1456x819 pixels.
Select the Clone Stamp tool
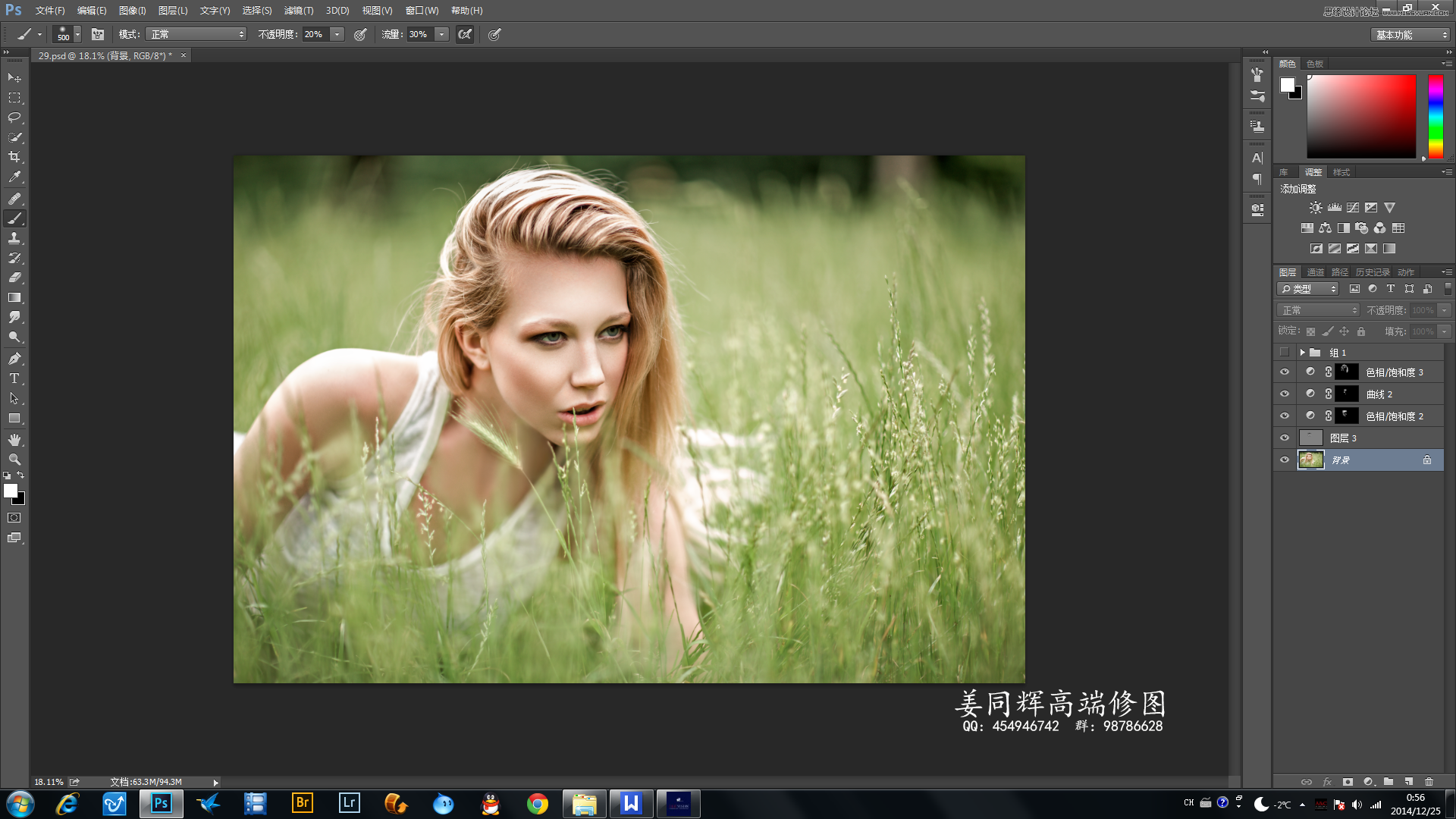14,238
